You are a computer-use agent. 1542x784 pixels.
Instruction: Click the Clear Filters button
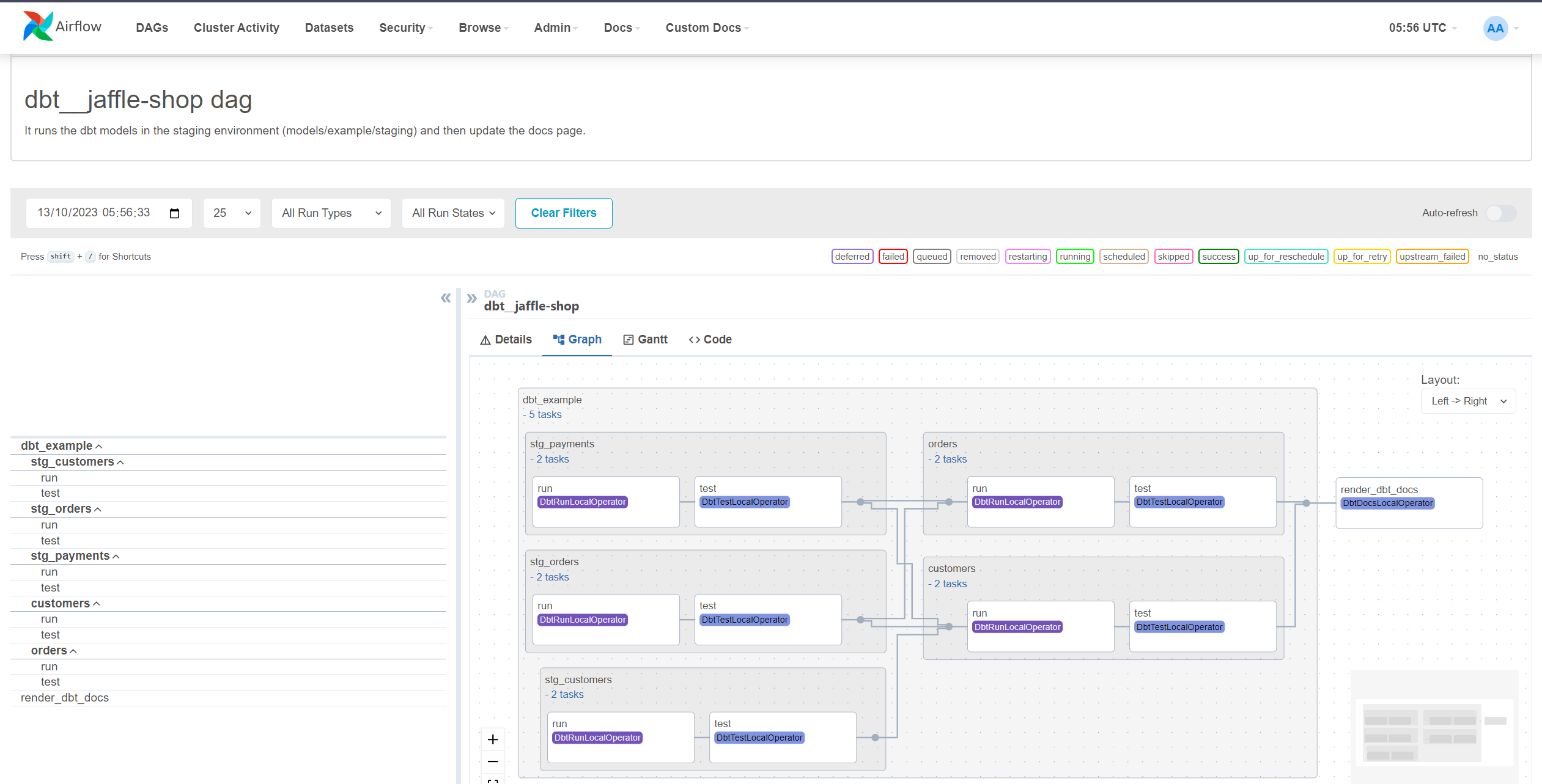(563, 213)
